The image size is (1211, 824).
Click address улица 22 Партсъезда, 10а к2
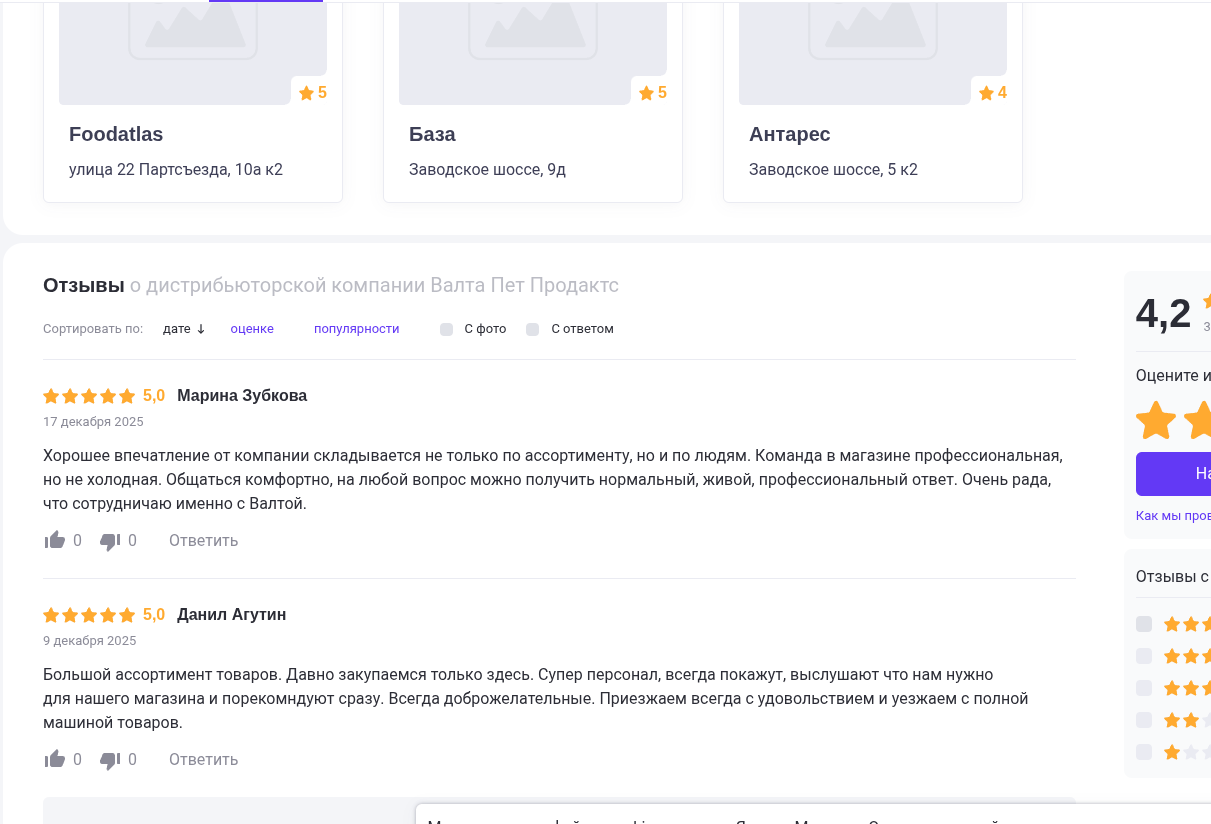[176, 170]
